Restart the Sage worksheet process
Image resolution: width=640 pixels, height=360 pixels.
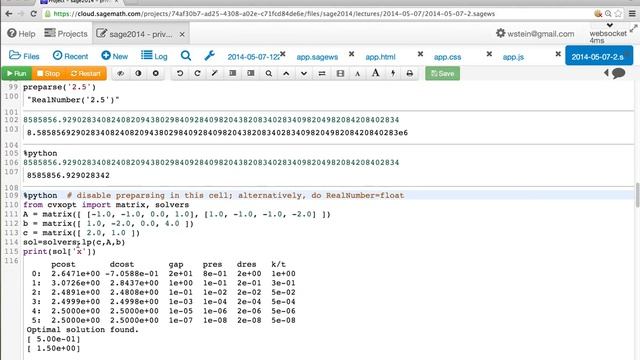86,73
